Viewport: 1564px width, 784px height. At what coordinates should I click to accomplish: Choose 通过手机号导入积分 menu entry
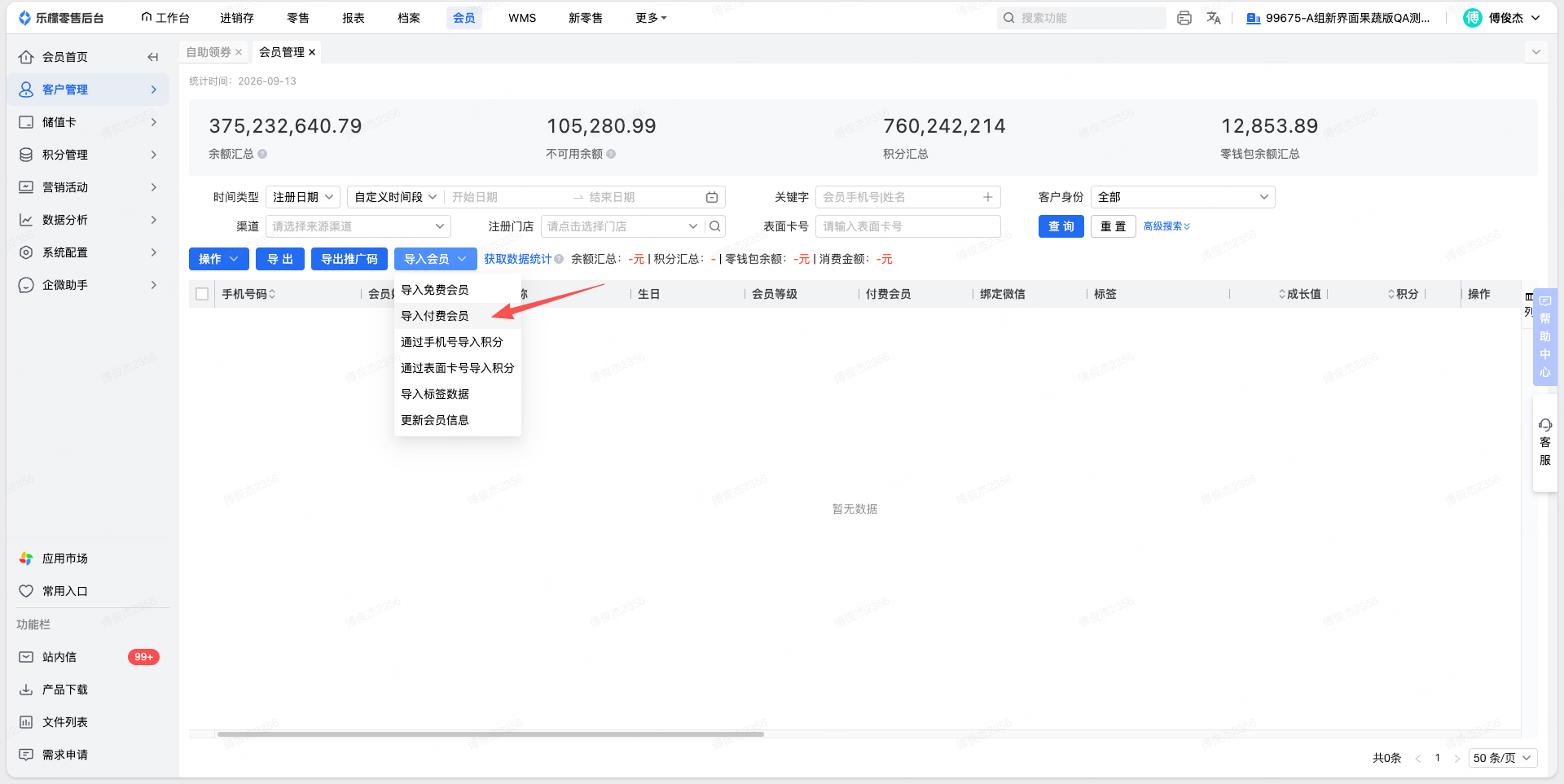pyautogui.click(x=452, y=342)
